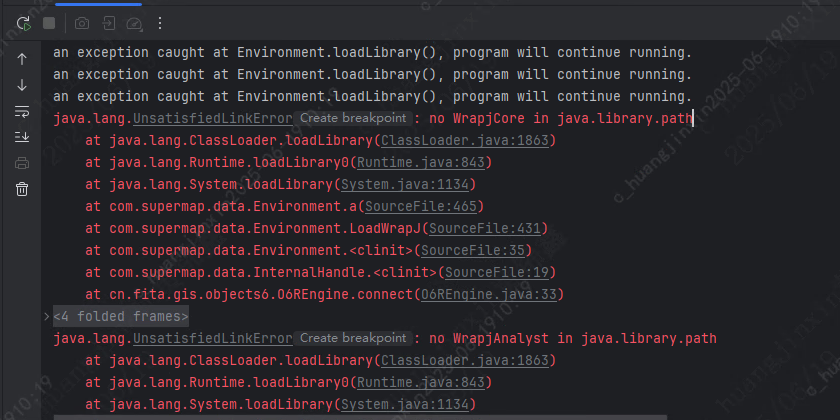Open the SourceFile:465 link
Screen dimensions: 840x420
(421, 206)
